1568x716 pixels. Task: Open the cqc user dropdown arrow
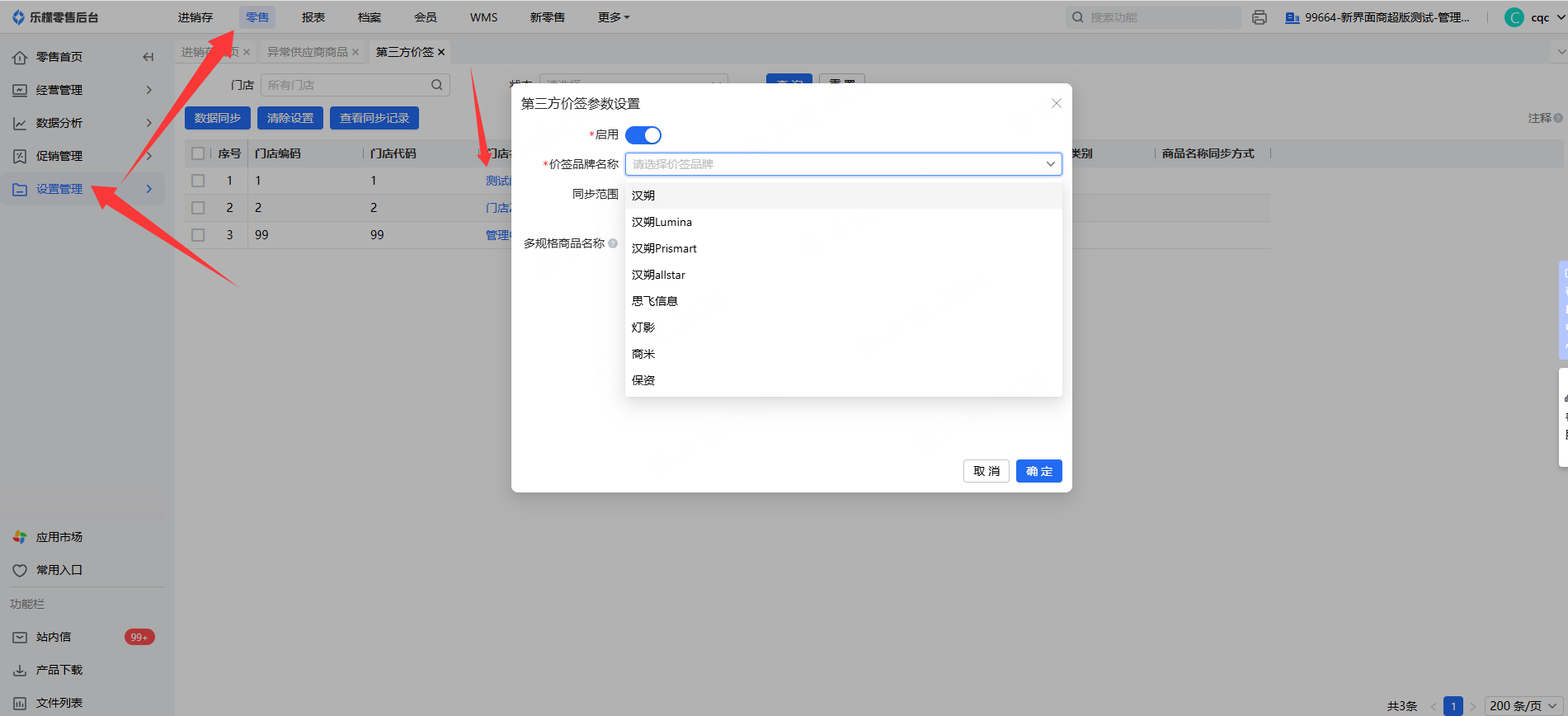1561,17
